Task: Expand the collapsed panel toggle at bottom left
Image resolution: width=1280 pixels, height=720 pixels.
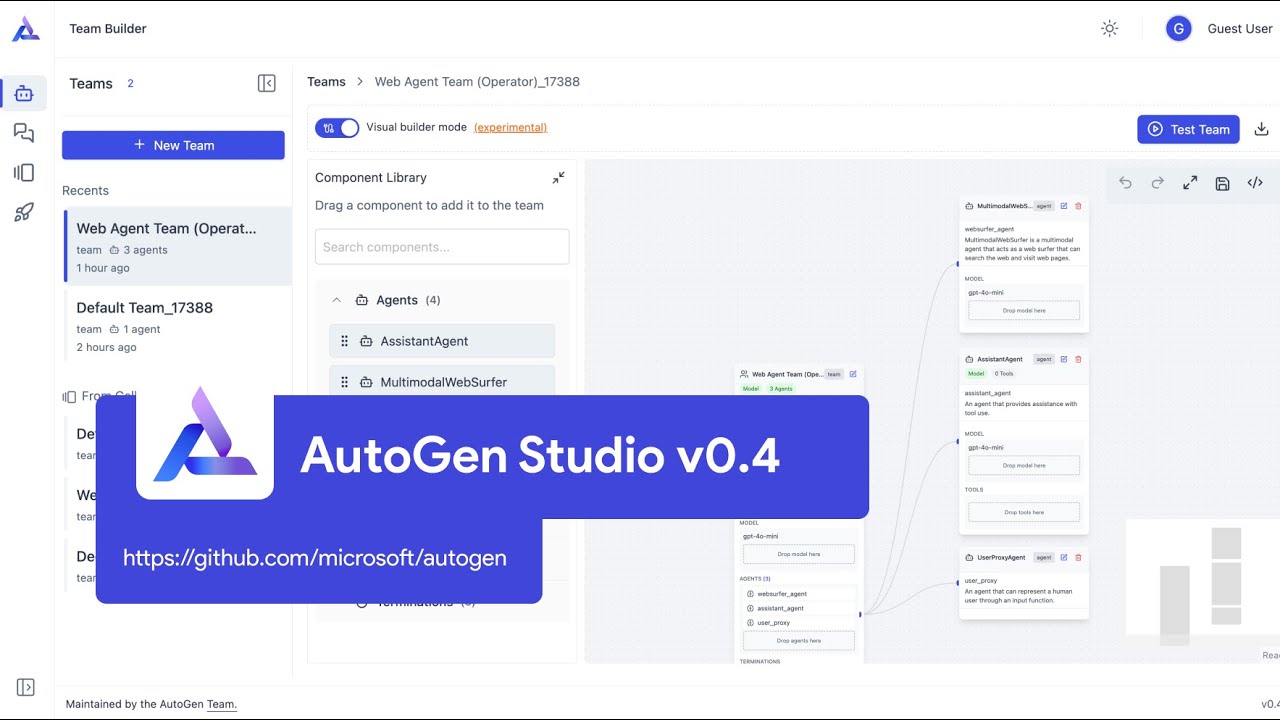Action: pos(25,687)
